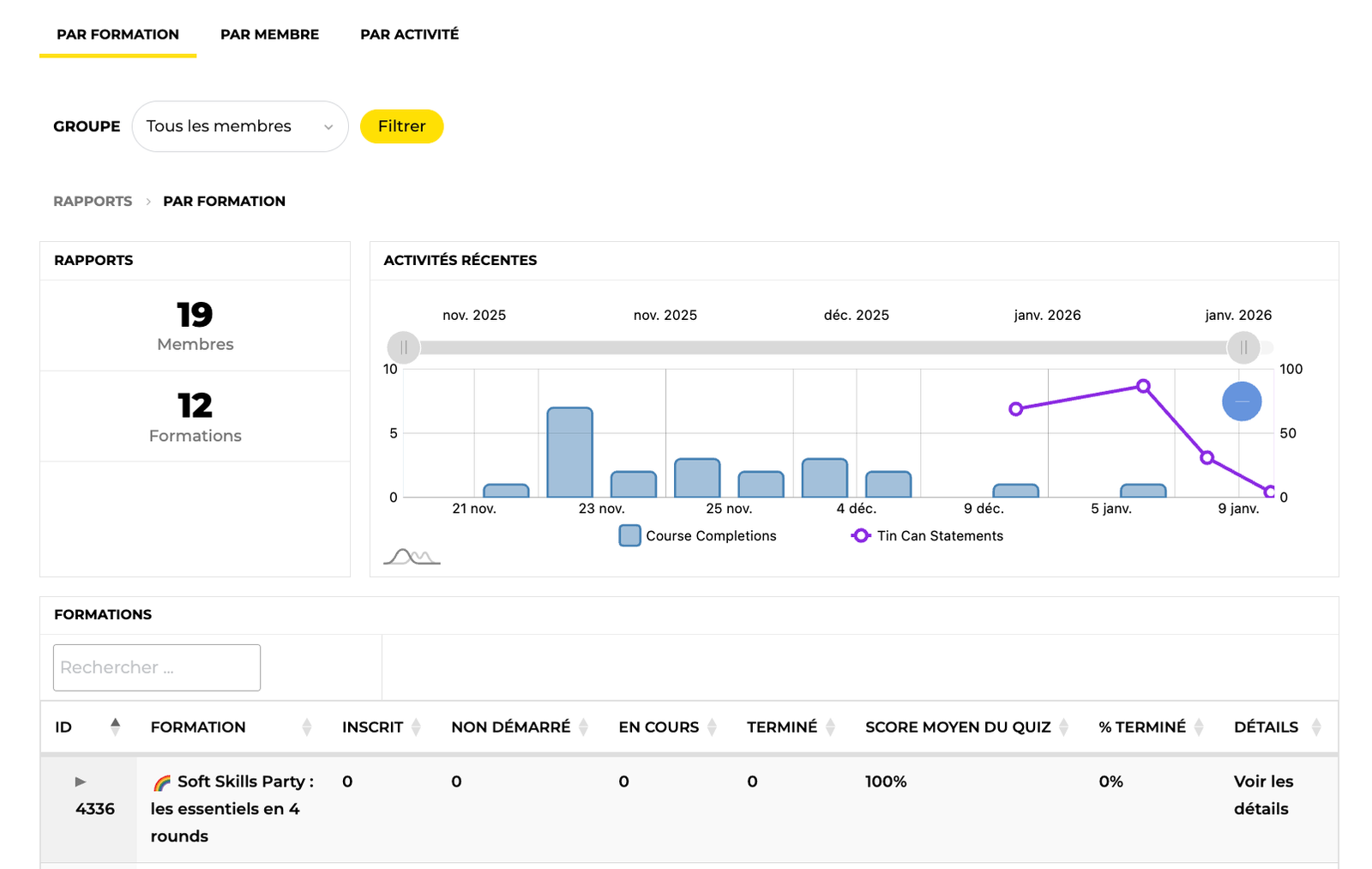Image resolution: width=1372 pixels, height=869 pixels.
Task: Sort the table by the ID column arrow
Action: tap(116, 725)
